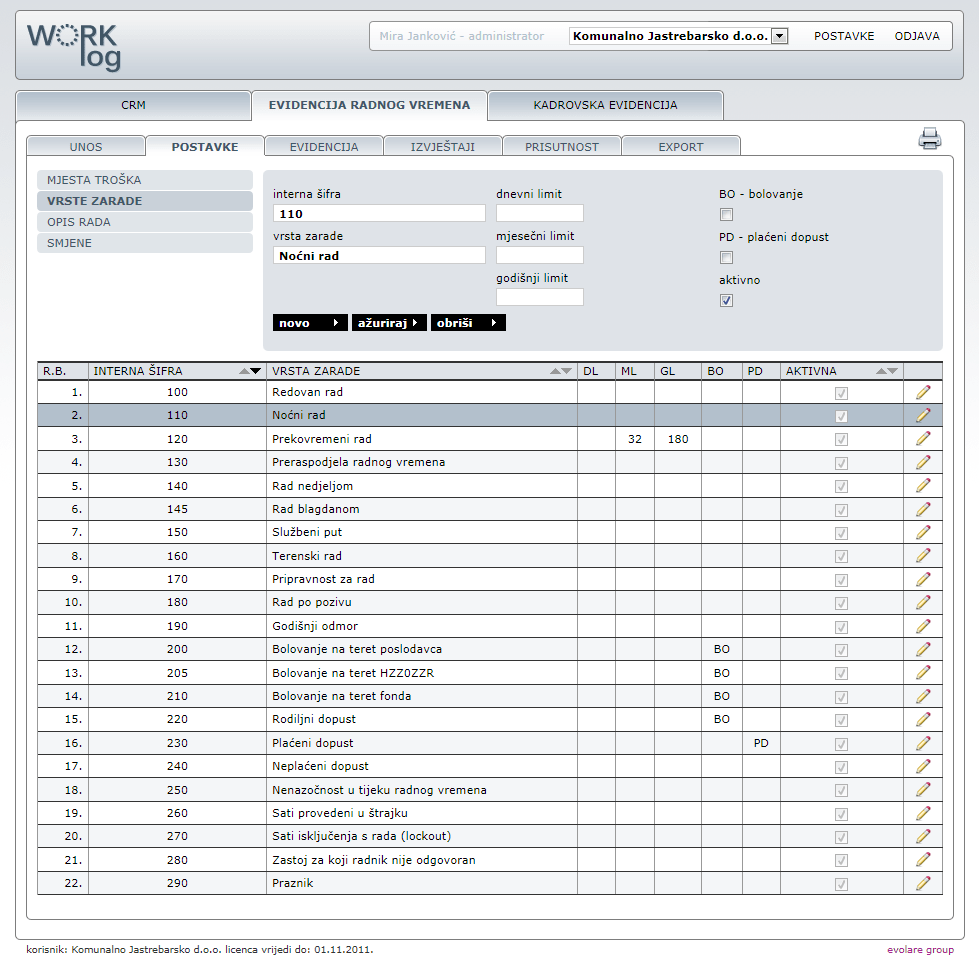
Task: Toggle aktivna checkbox for Praznik row
Action: tap(841, 884)
